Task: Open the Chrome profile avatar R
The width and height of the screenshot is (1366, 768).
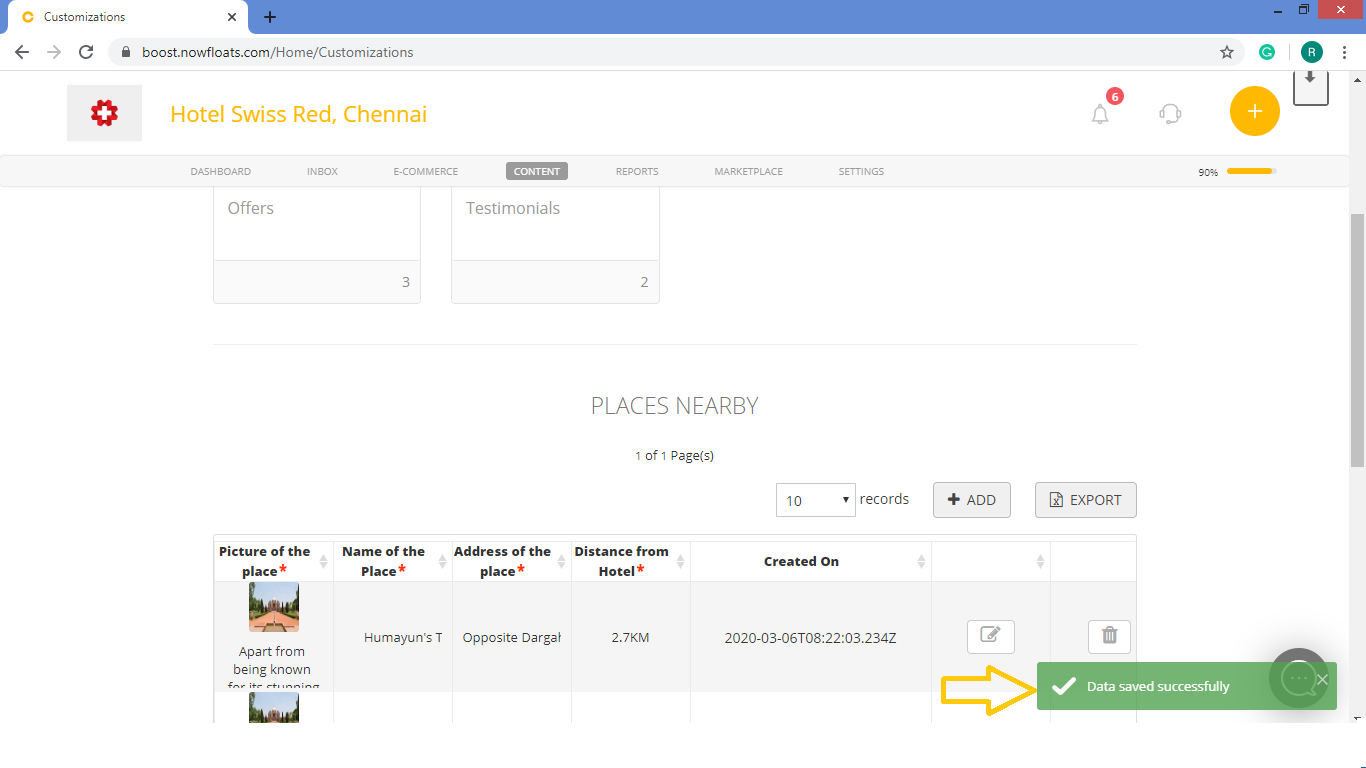Action: [x=1311, y=52]
